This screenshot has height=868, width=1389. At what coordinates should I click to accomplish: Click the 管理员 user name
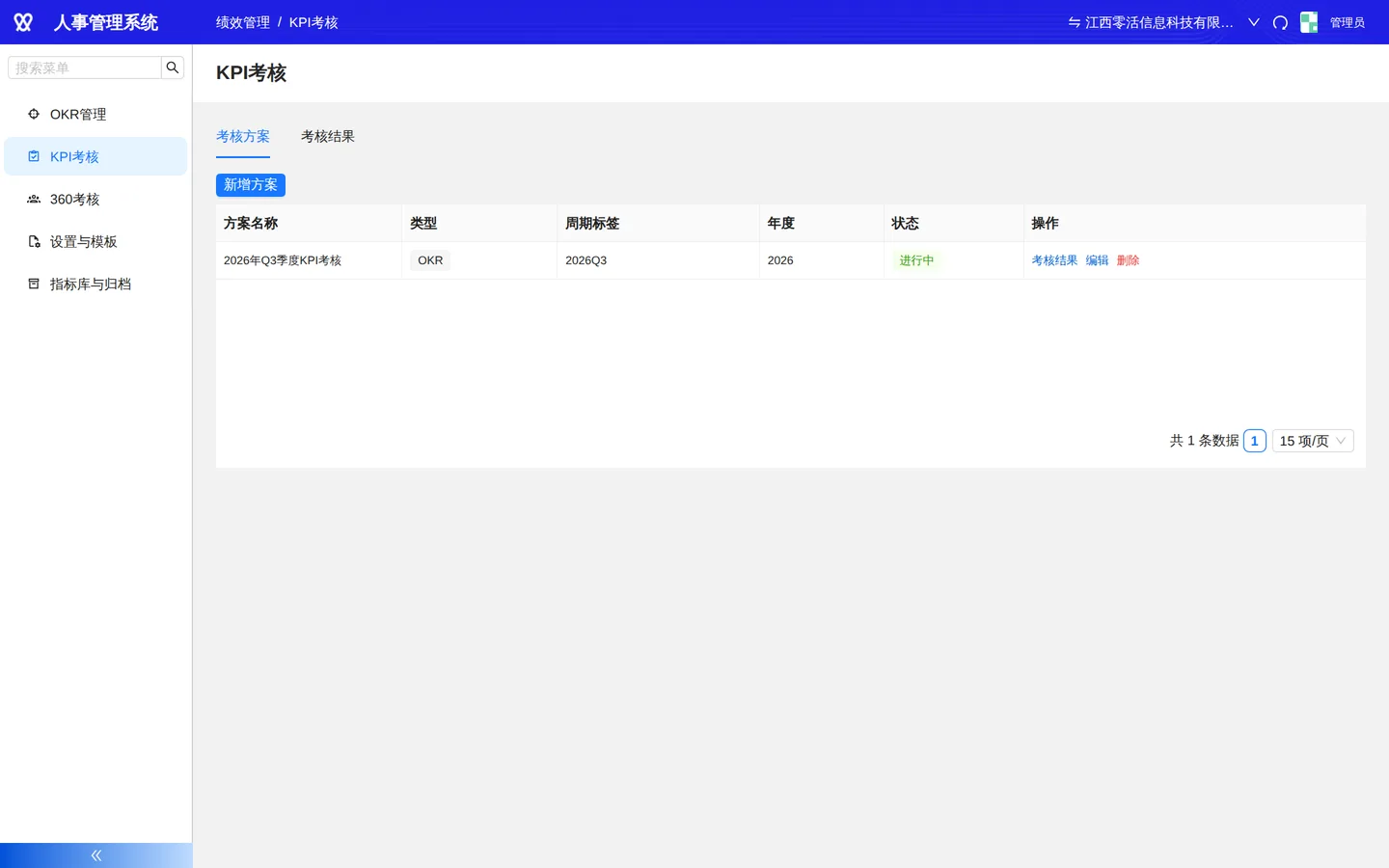pyautogui.click(x=1348, y=22)
